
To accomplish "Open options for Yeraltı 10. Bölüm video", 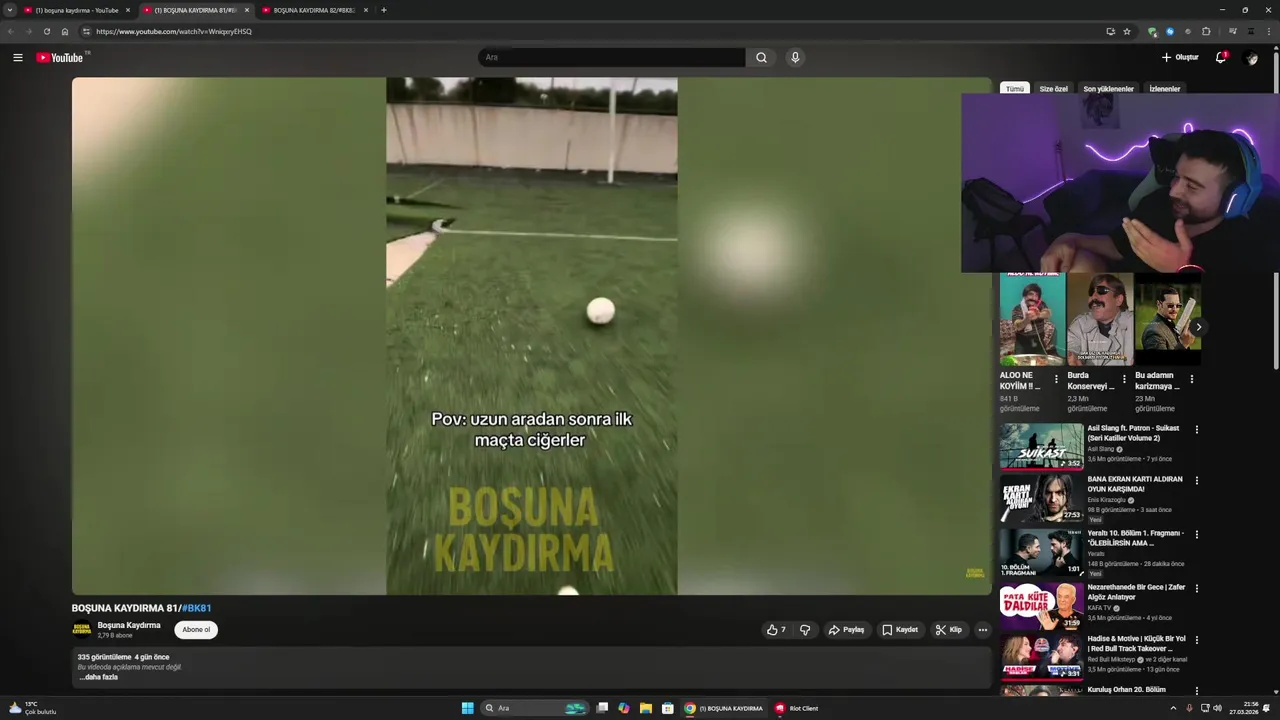I will point(1196,535).
